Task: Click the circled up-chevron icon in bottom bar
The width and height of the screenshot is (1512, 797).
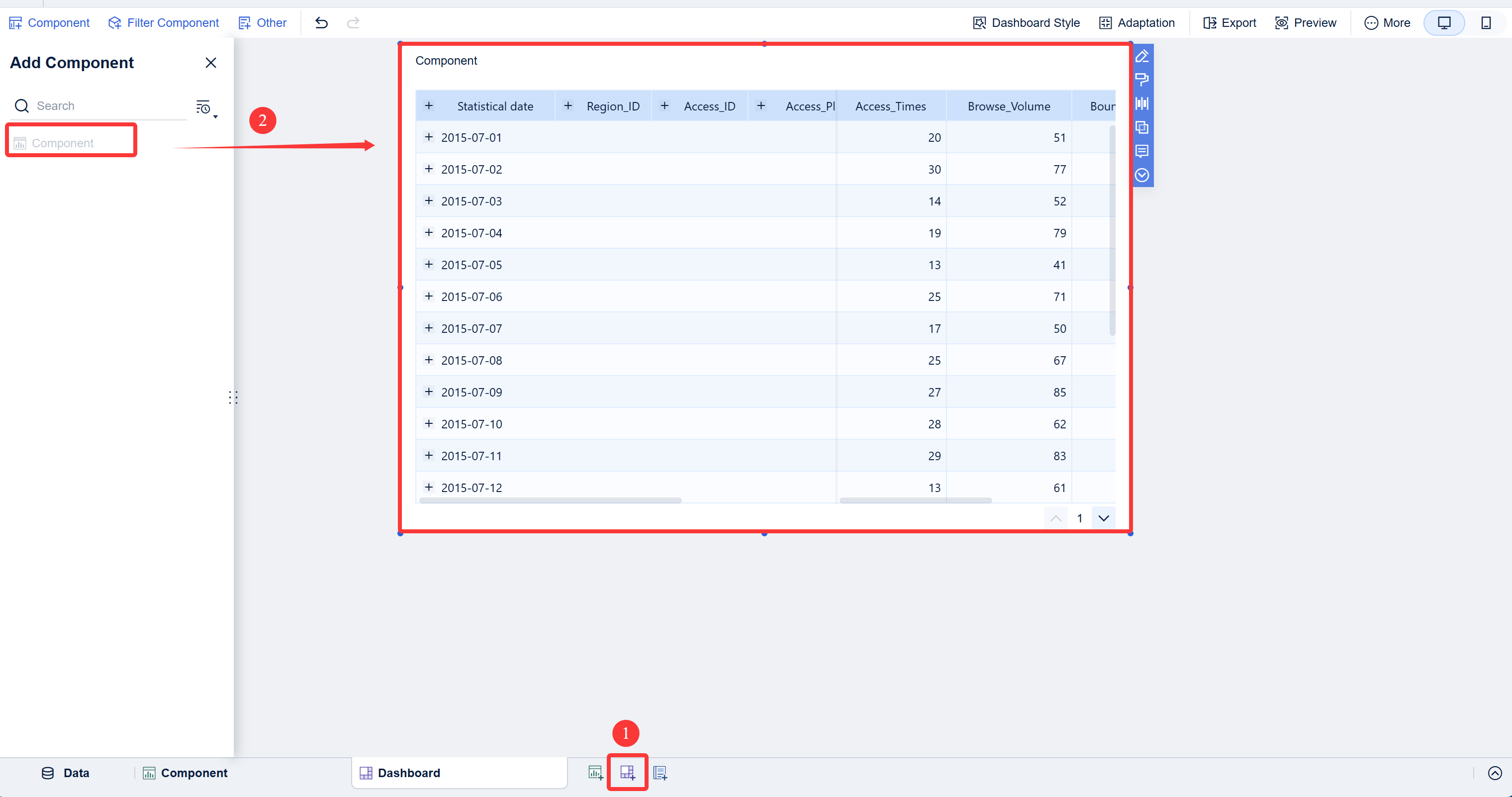Action: pyautogui.click(x=1495, y=773)
